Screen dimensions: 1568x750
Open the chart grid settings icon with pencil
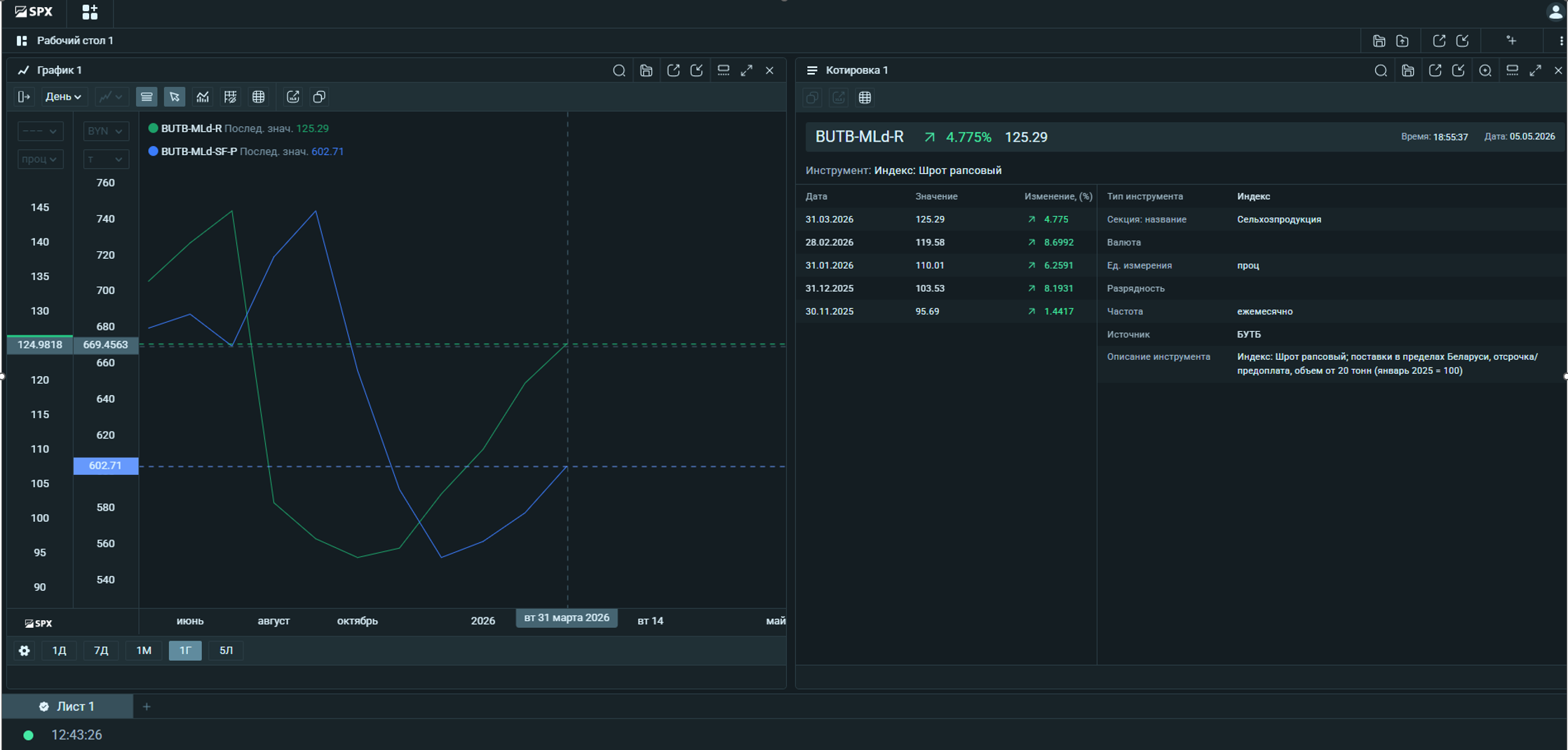[230, 97]
